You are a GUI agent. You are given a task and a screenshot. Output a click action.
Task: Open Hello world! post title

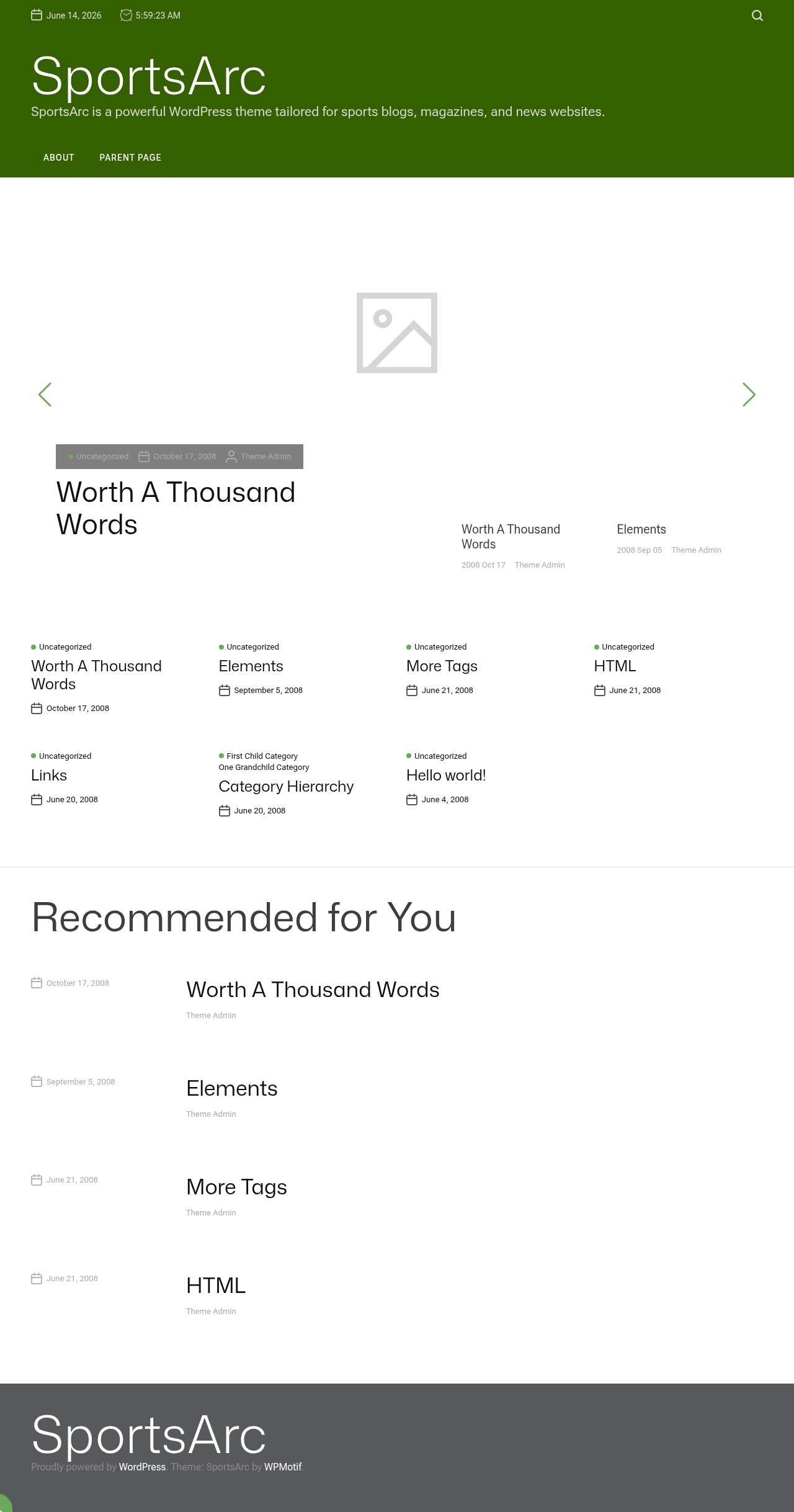pyautogui.click(x=446, y=776)
